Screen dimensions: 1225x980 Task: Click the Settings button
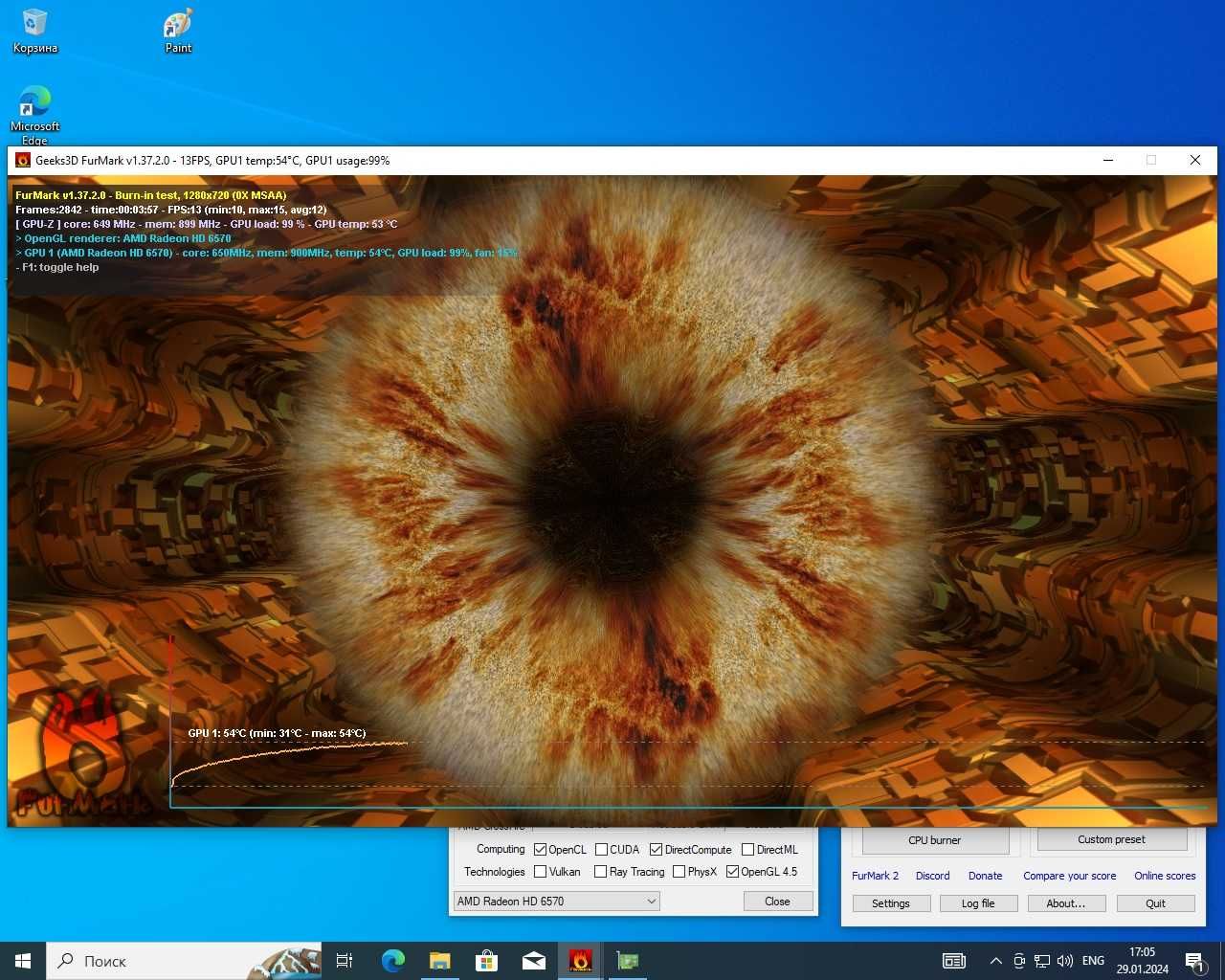890,903
